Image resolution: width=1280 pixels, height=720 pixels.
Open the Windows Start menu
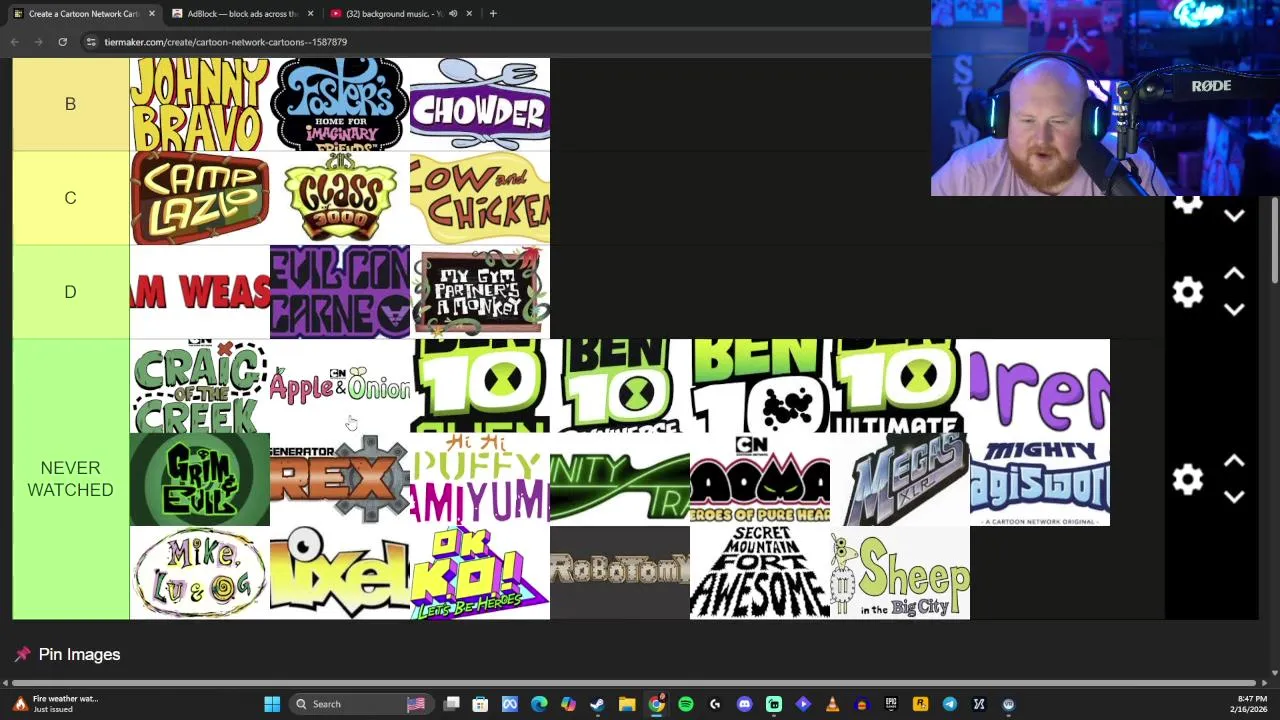pyautogui.click(x=272, y=704)
